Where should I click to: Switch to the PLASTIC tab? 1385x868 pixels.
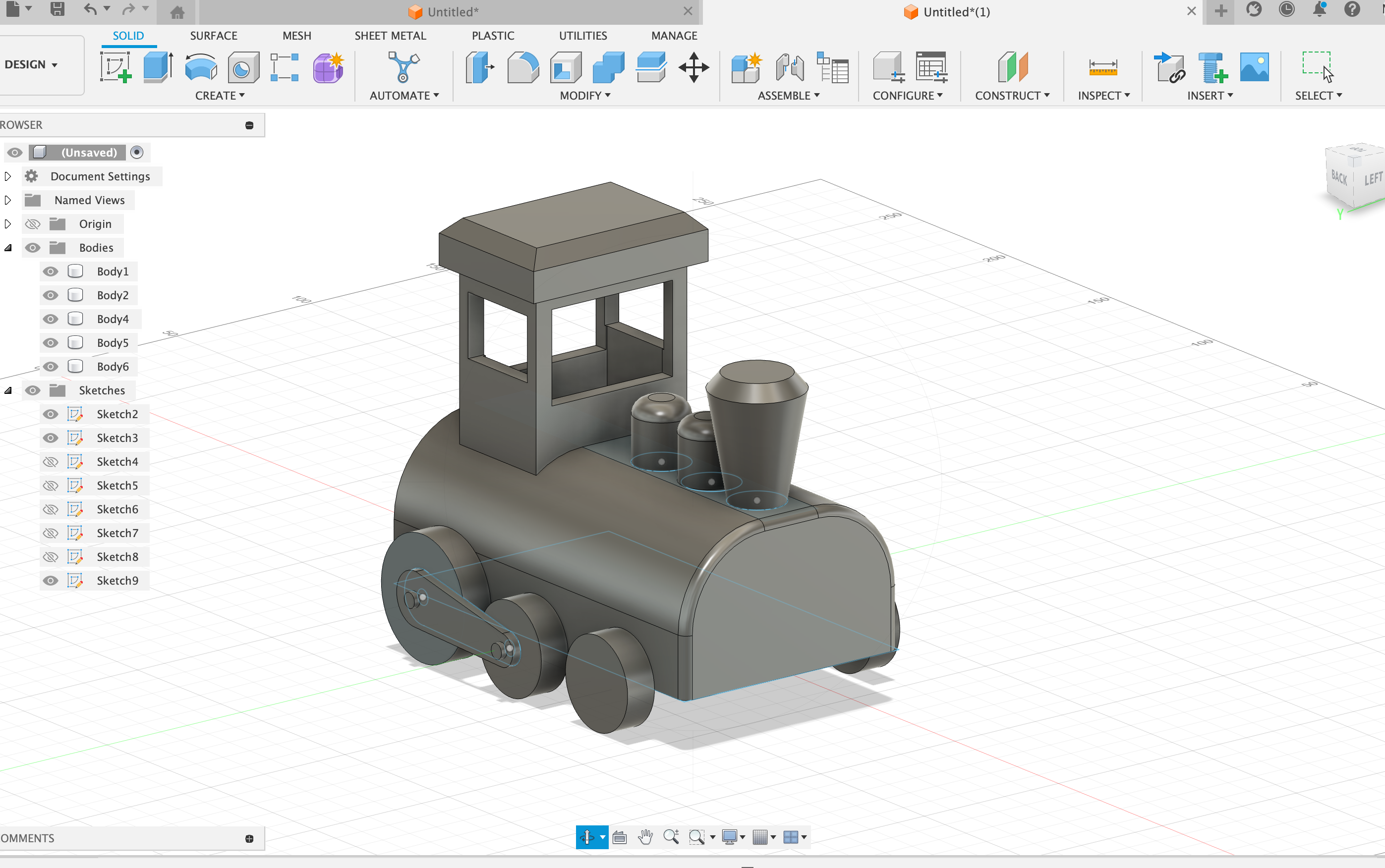[x=493, y=36]
